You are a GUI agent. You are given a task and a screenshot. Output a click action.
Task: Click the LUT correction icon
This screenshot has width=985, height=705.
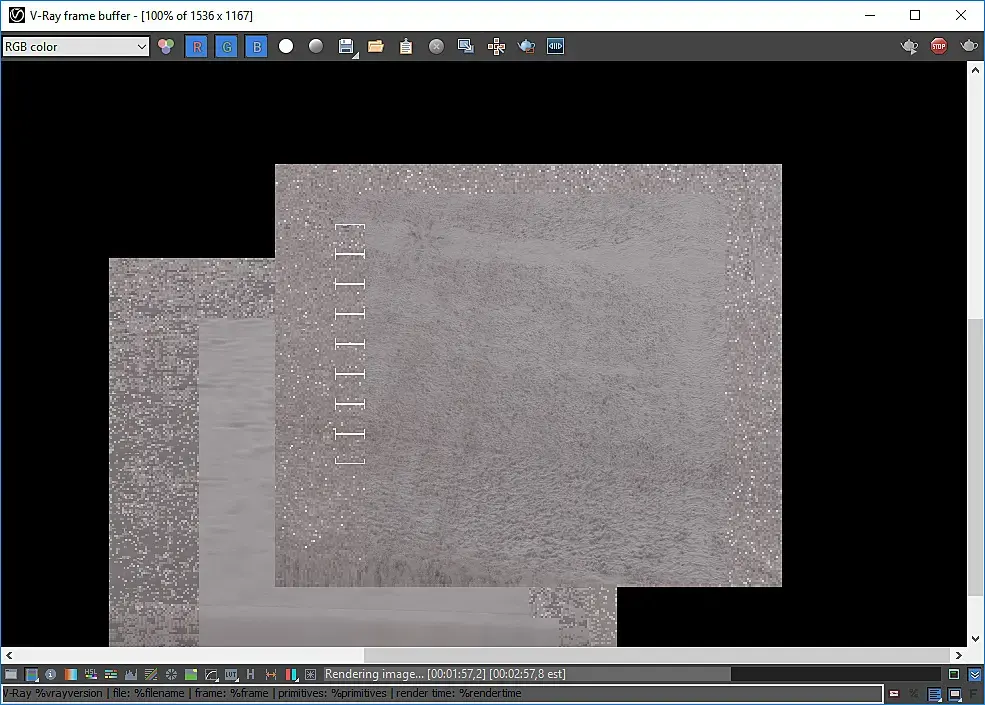[231, 675]
